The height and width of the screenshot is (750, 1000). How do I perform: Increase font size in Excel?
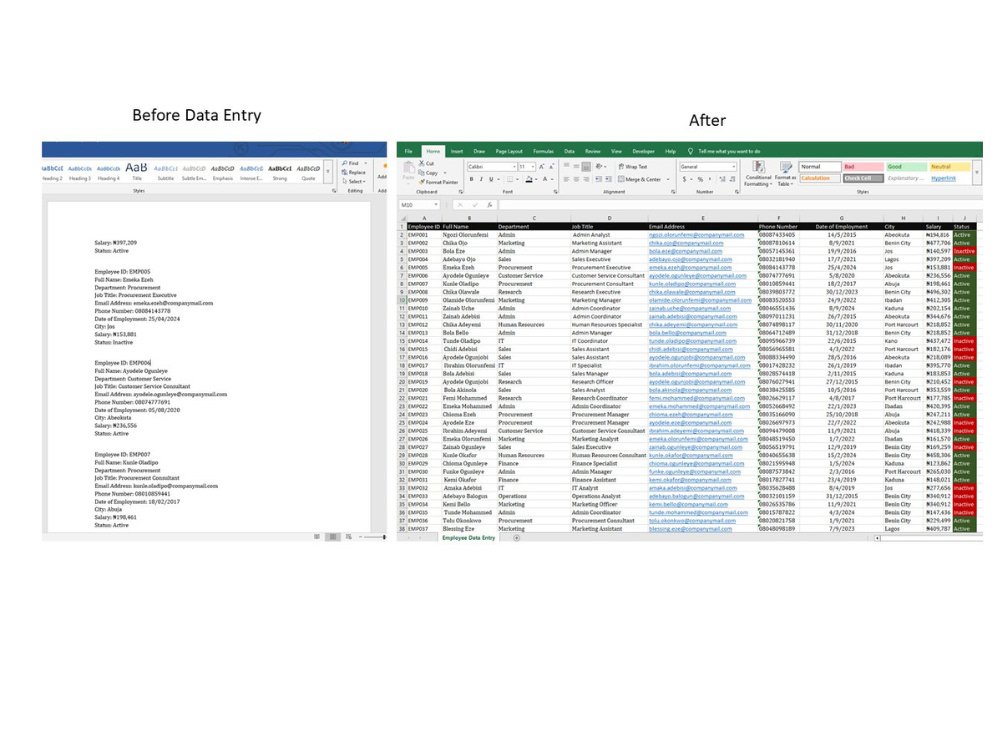541,166
